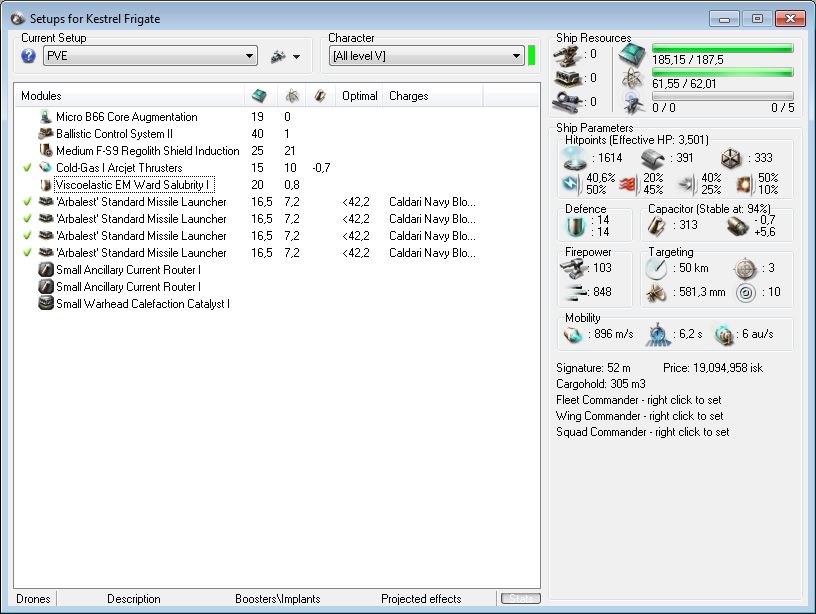Click the explosive resistance icon
This screenshot has height=614, width=816.
tap(745, 184)
